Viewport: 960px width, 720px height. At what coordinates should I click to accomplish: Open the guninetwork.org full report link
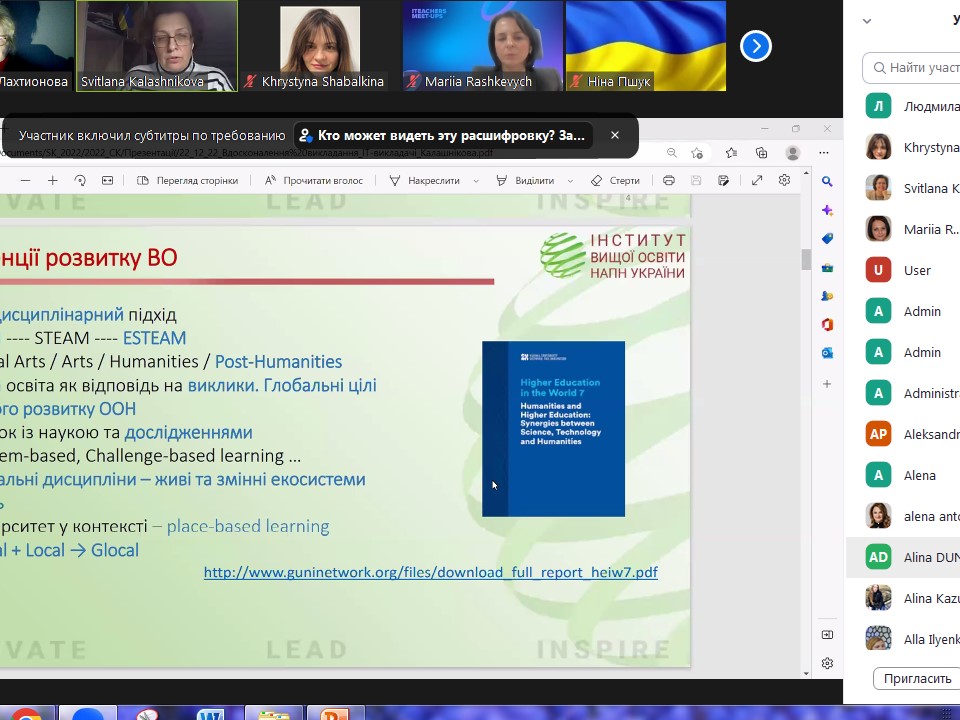(430, 573)
